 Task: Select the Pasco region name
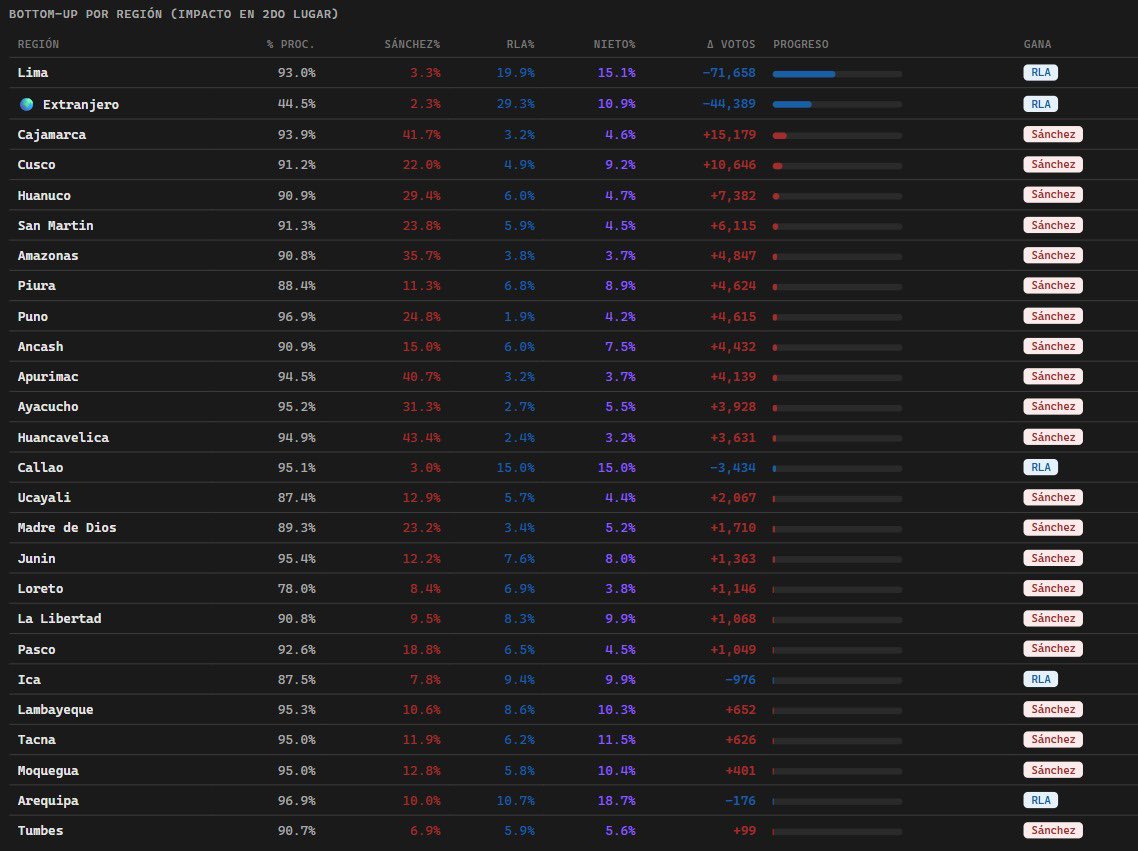pyautogui.click(x=36, y=649)
